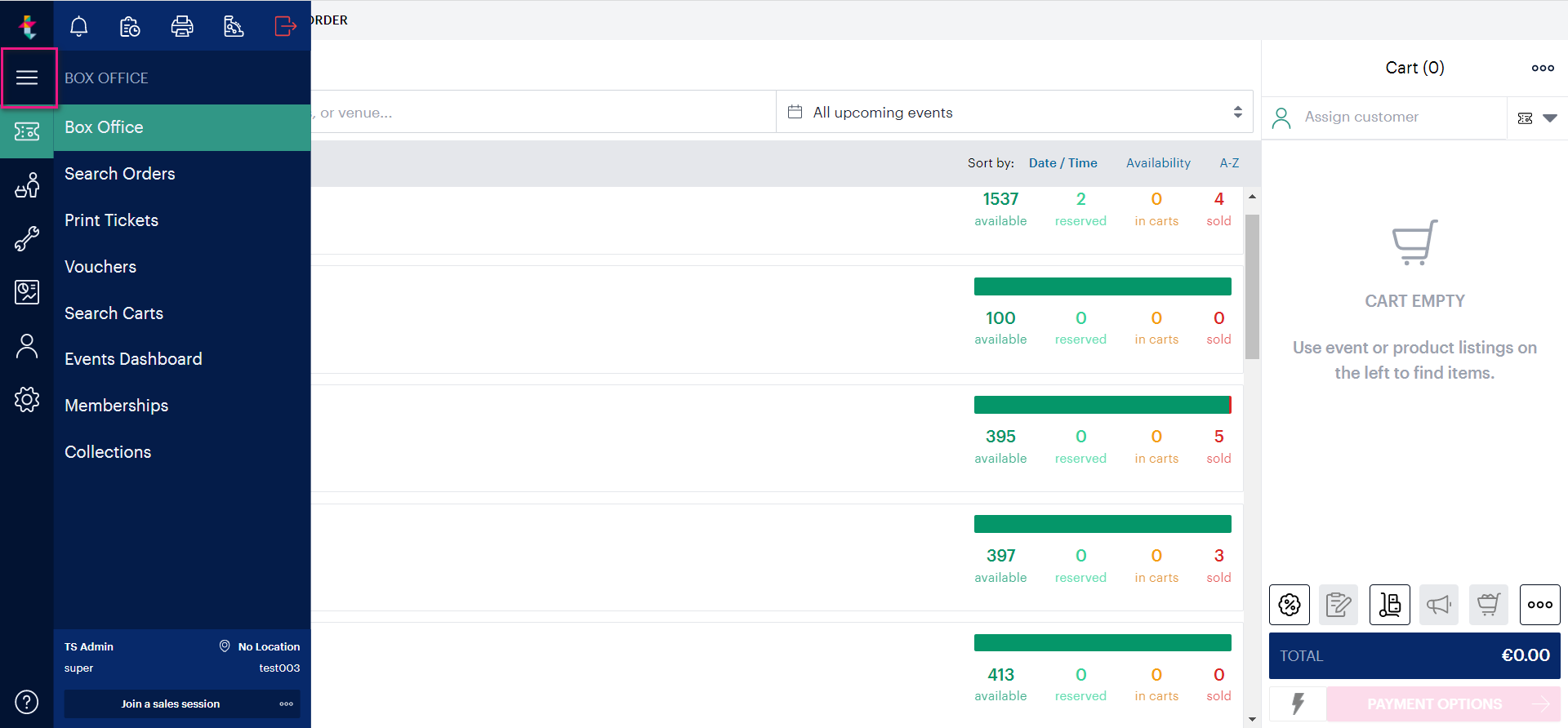
Task: Click the 2 reserved count
Action: coord(1080,199)
